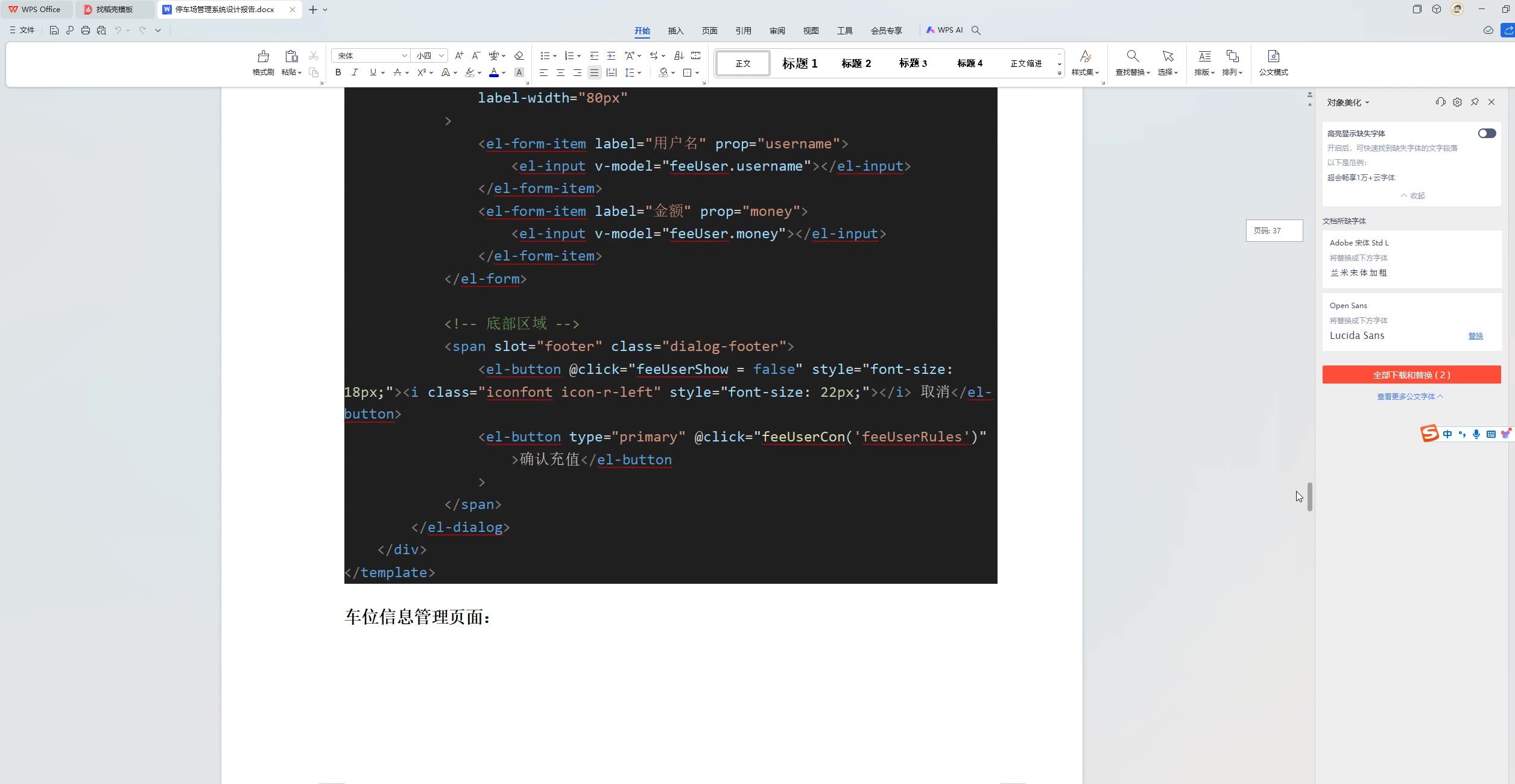Click the eraser clear formatting icon
The width and height of the screenshot is (1515, 784).
[519, 55]
